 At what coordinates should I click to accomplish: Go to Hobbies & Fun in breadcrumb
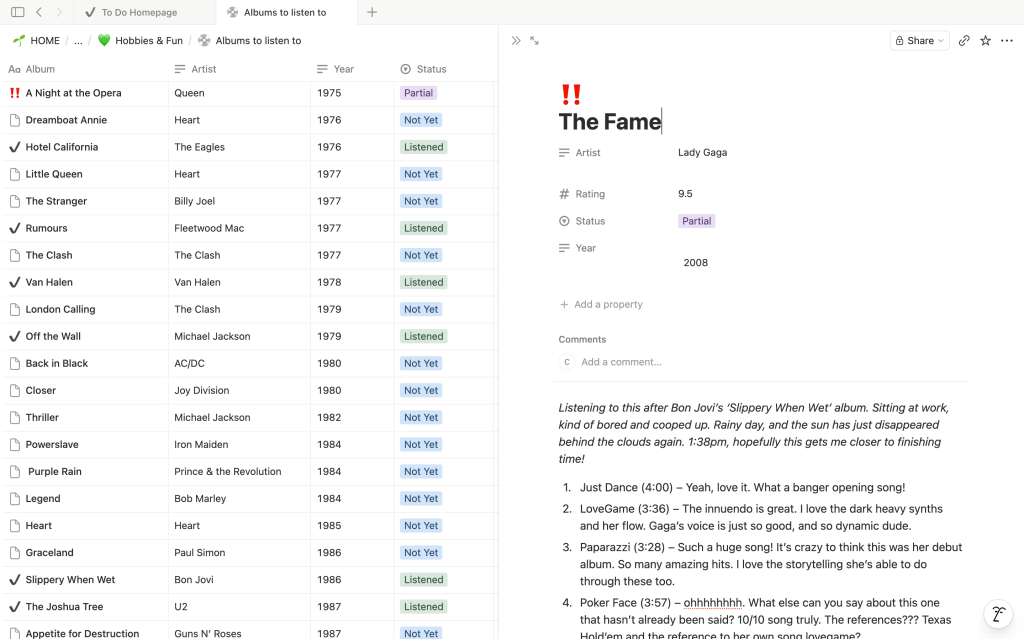click(148, 41)
